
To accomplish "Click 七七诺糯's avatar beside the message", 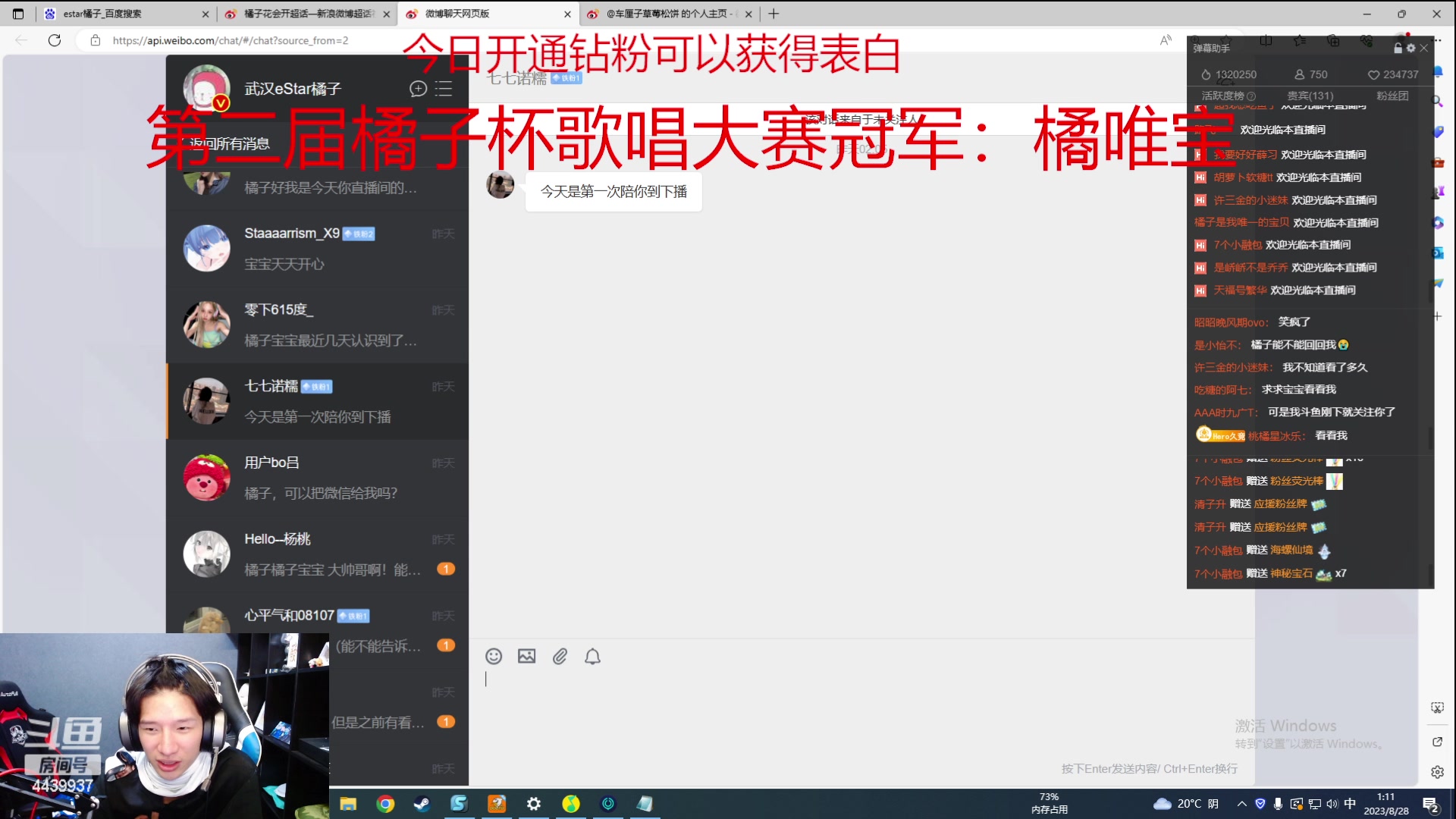I will (500, 184).
